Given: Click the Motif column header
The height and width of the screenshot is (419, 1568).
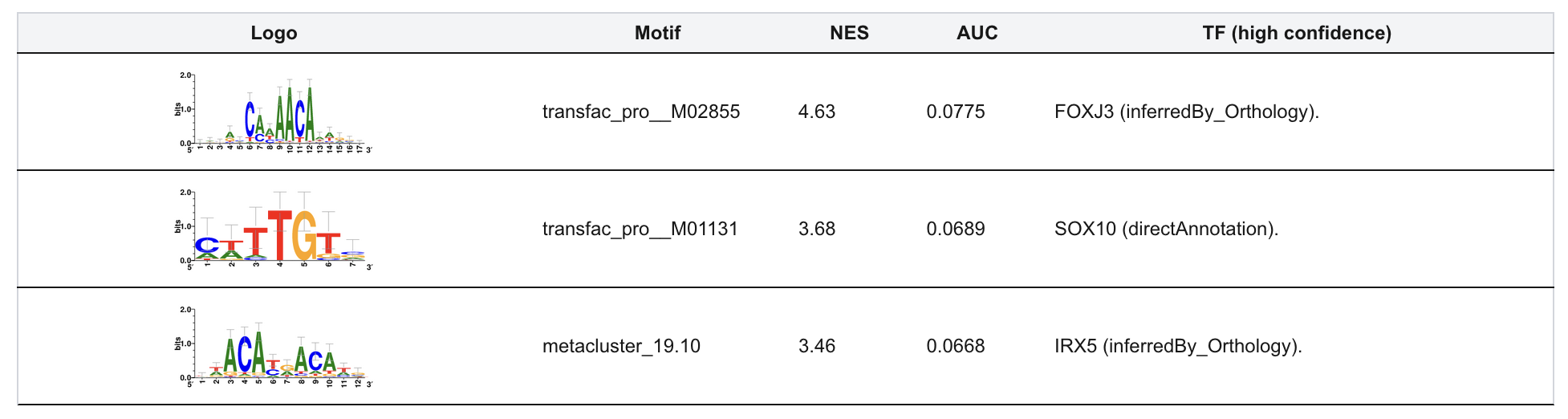Looking at the screenshot, I should 657,33.
